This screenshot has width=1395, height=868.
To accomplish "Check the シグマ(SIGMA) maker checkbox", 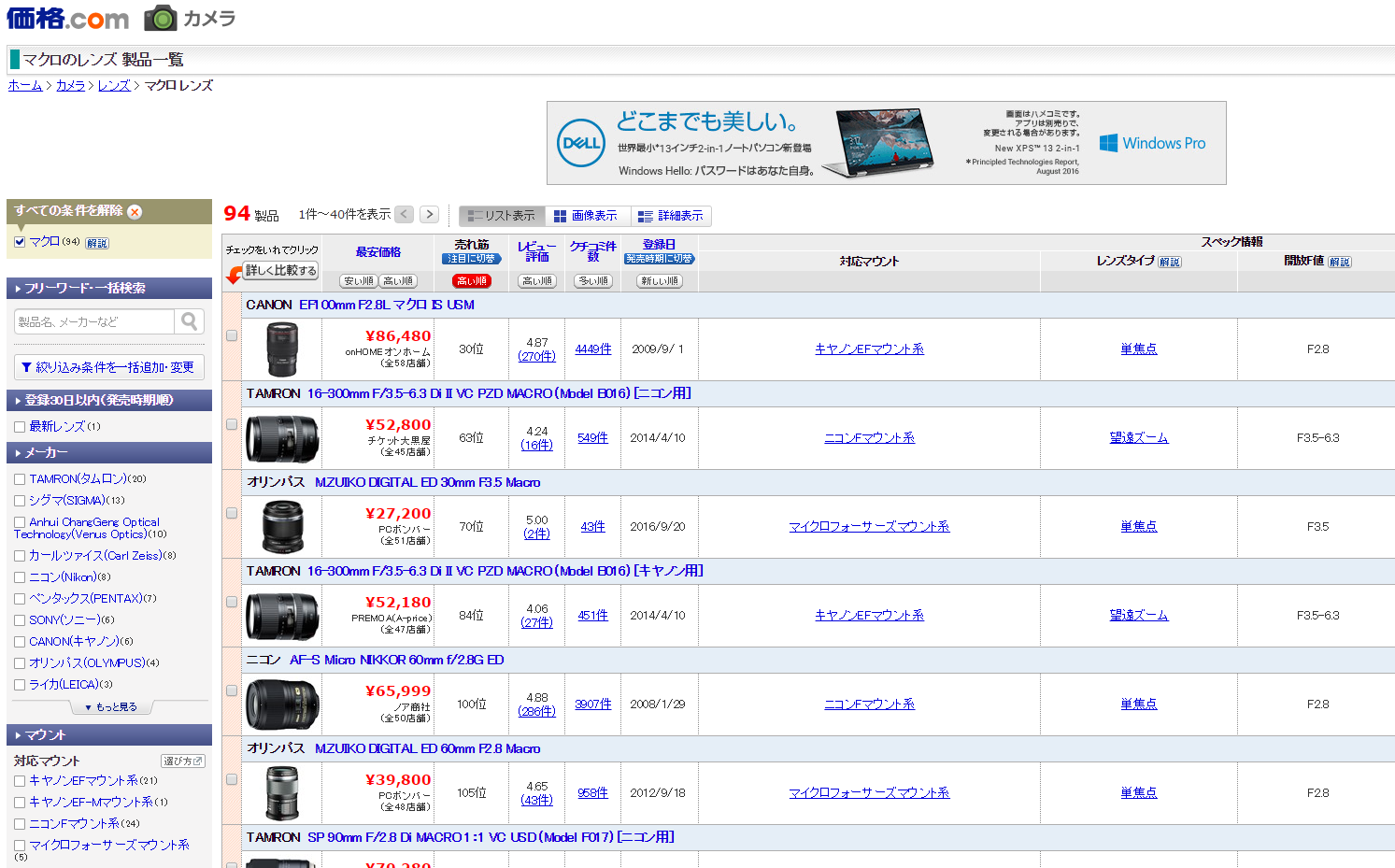I will pyautogui.click(x=20, y=501).
